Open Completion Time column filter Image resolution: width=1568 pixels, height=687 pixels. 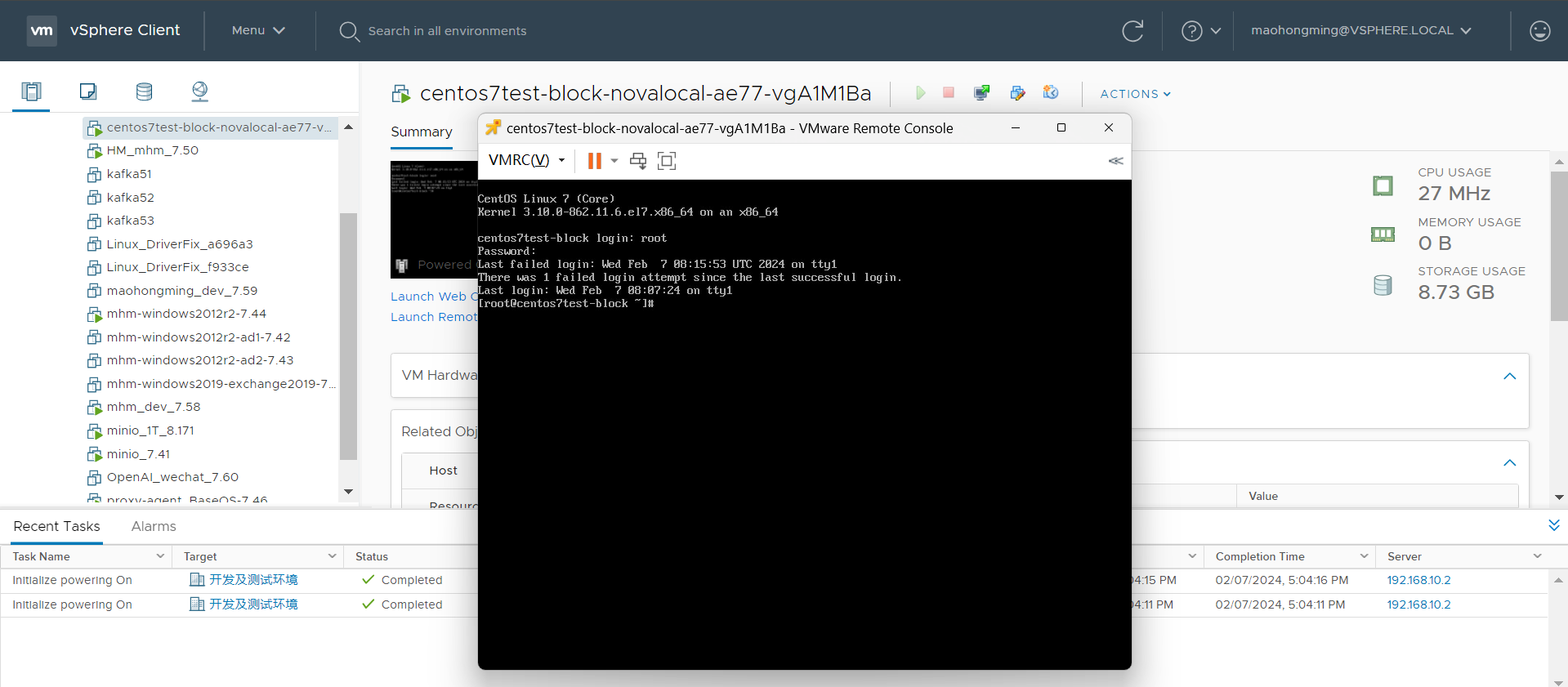1364,556
